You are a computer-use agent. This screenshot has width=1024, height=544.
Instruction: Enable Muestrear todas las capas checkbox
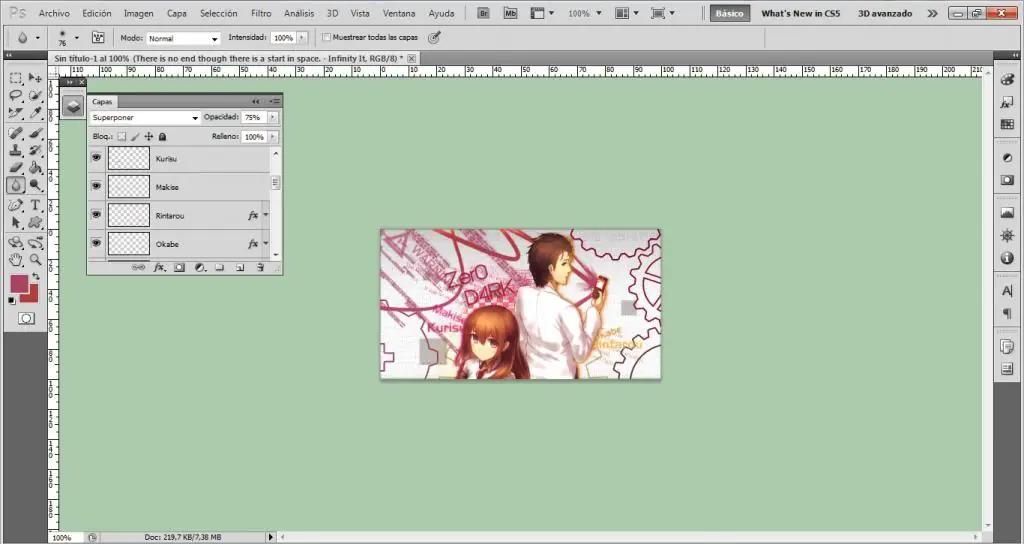[327, 38]
